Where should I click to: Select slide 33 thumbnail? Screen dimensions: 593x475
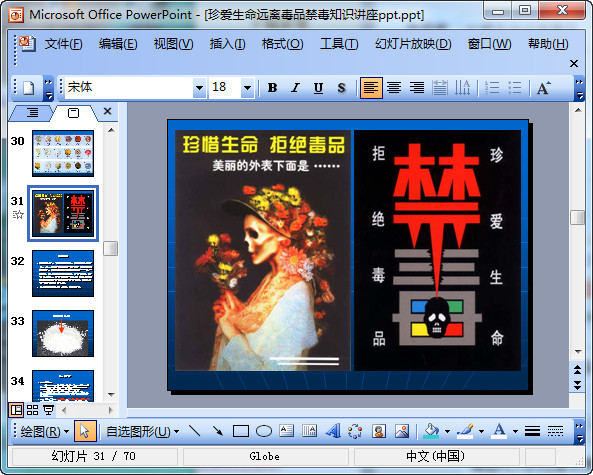click(x=63, y=333)
